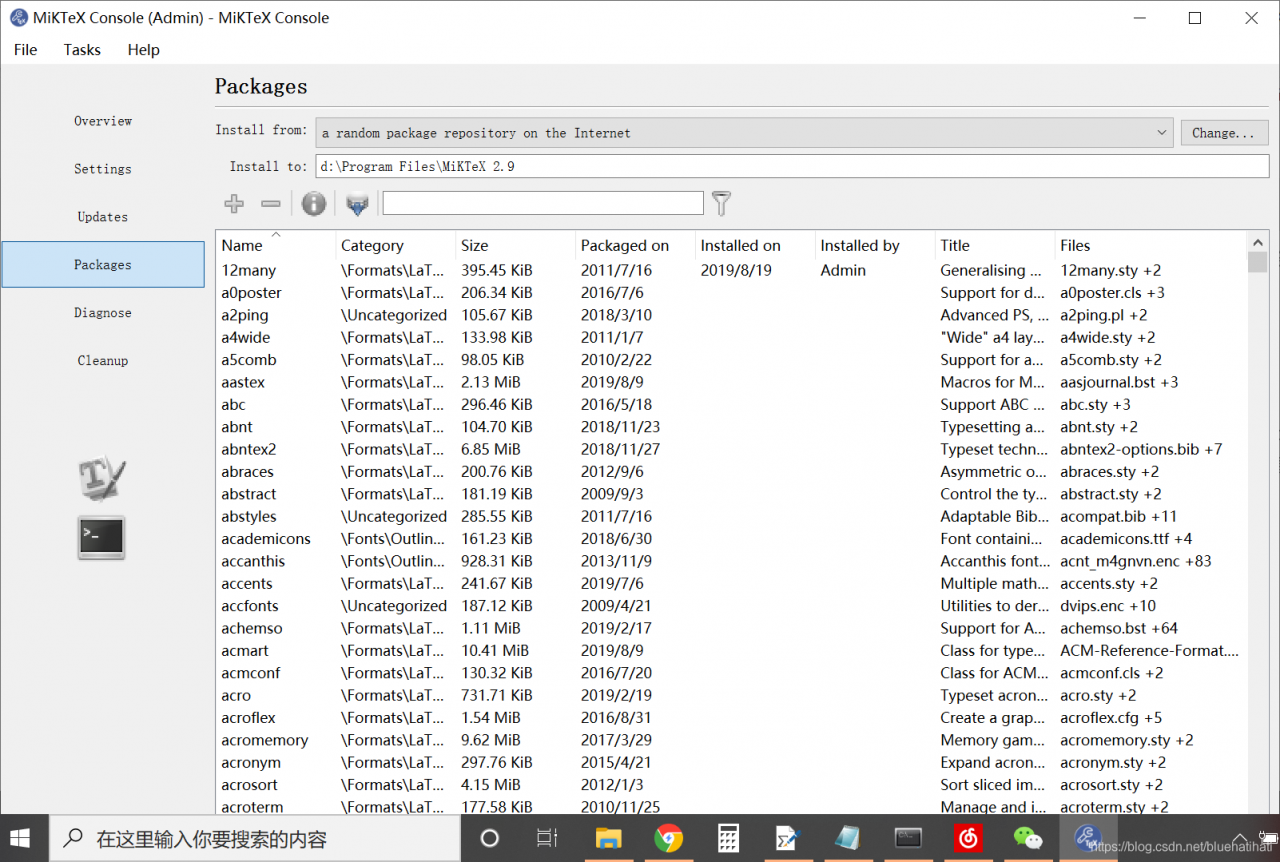
Task: Sort list by Packaged on column
Action: pos(625,246)
